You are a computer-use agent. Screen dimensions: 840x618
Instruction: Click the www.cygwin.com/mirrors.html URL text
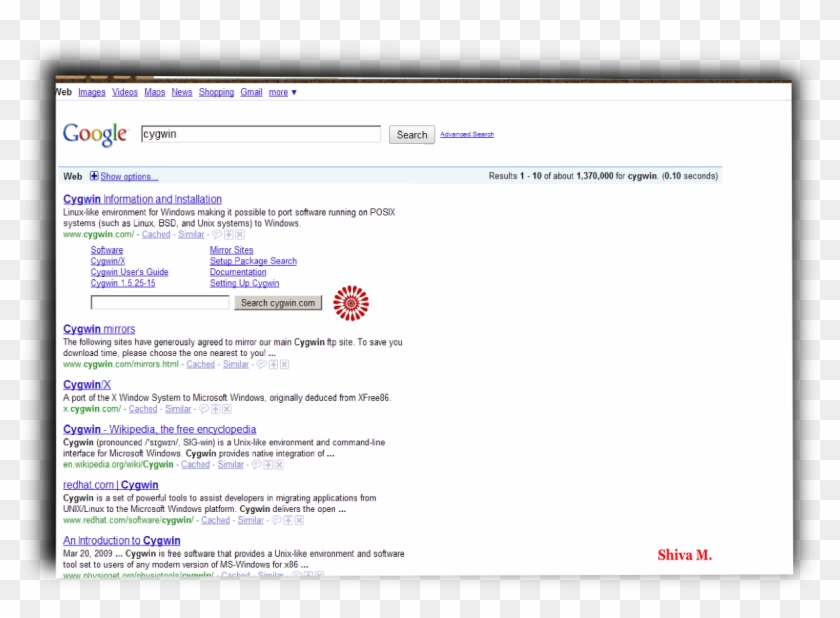121,364
